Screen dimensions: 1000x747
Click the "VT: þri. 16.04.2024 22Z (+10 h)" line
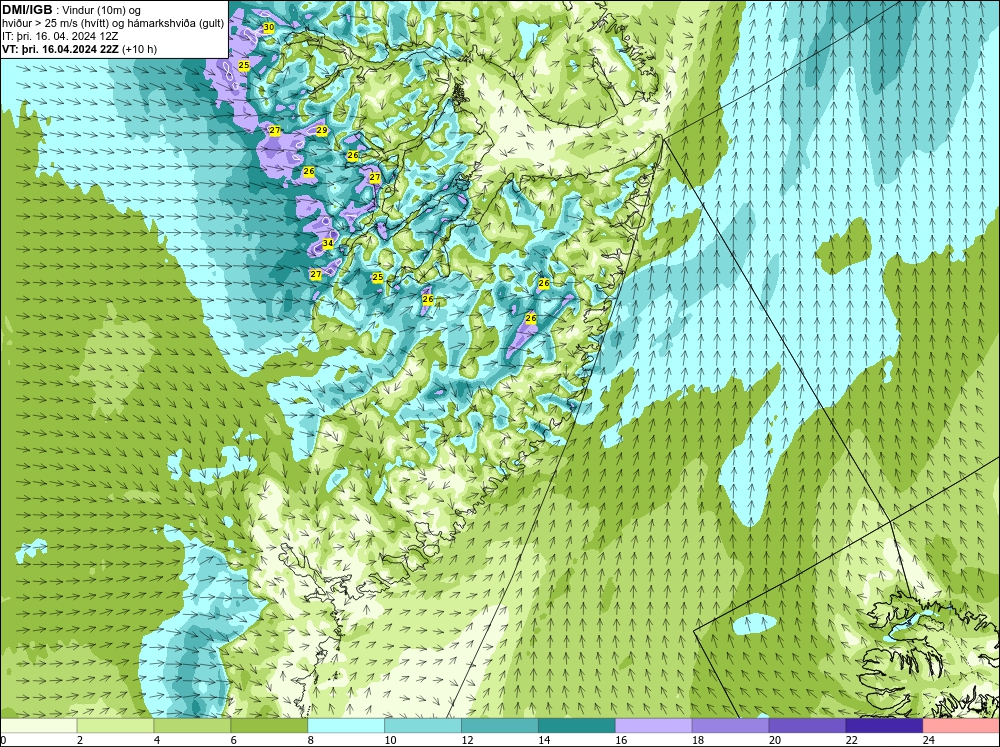79,49
